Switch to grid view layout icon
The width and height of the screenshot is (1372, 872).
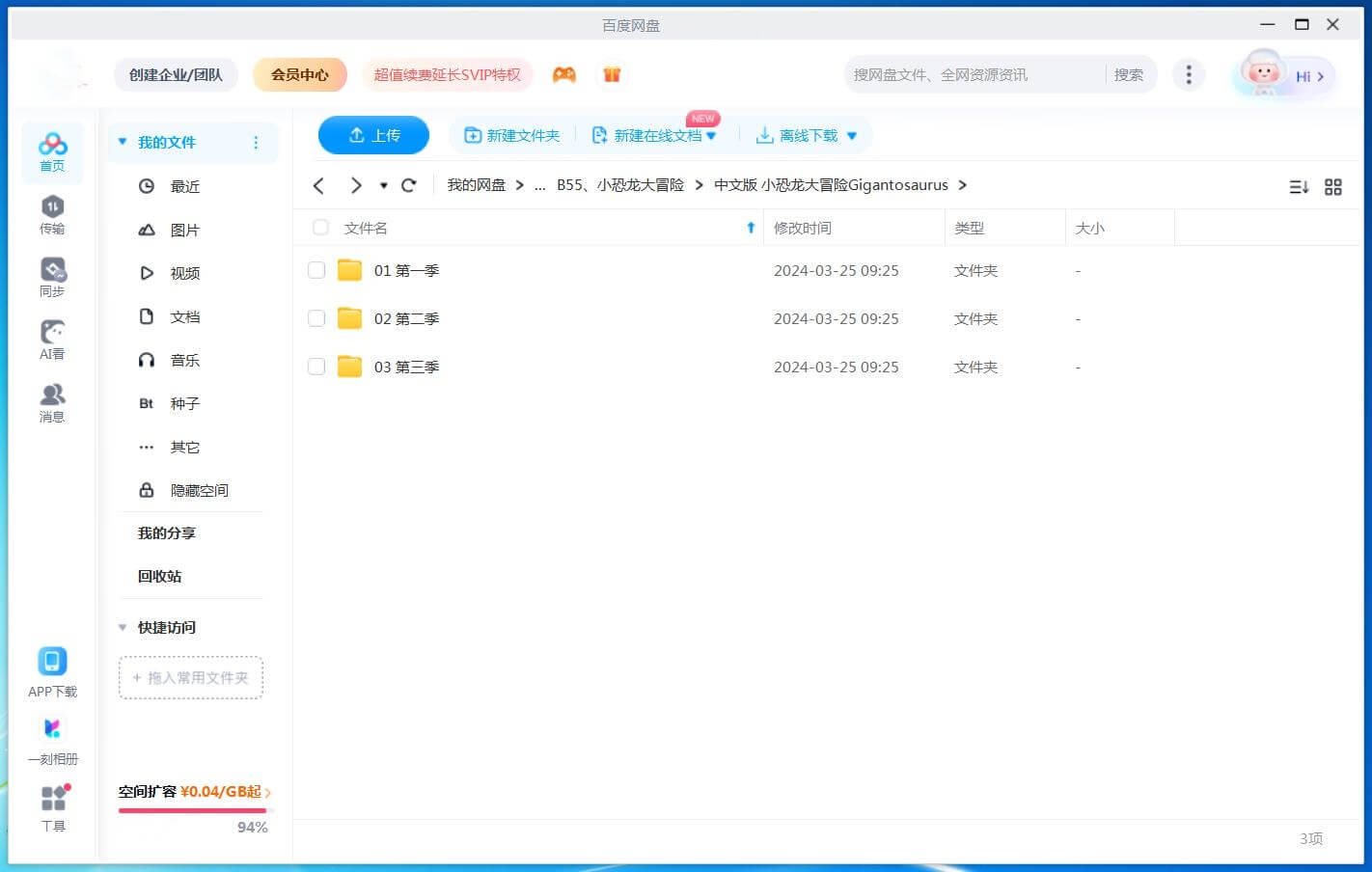pyautogui.click(x=1333, y=187)
